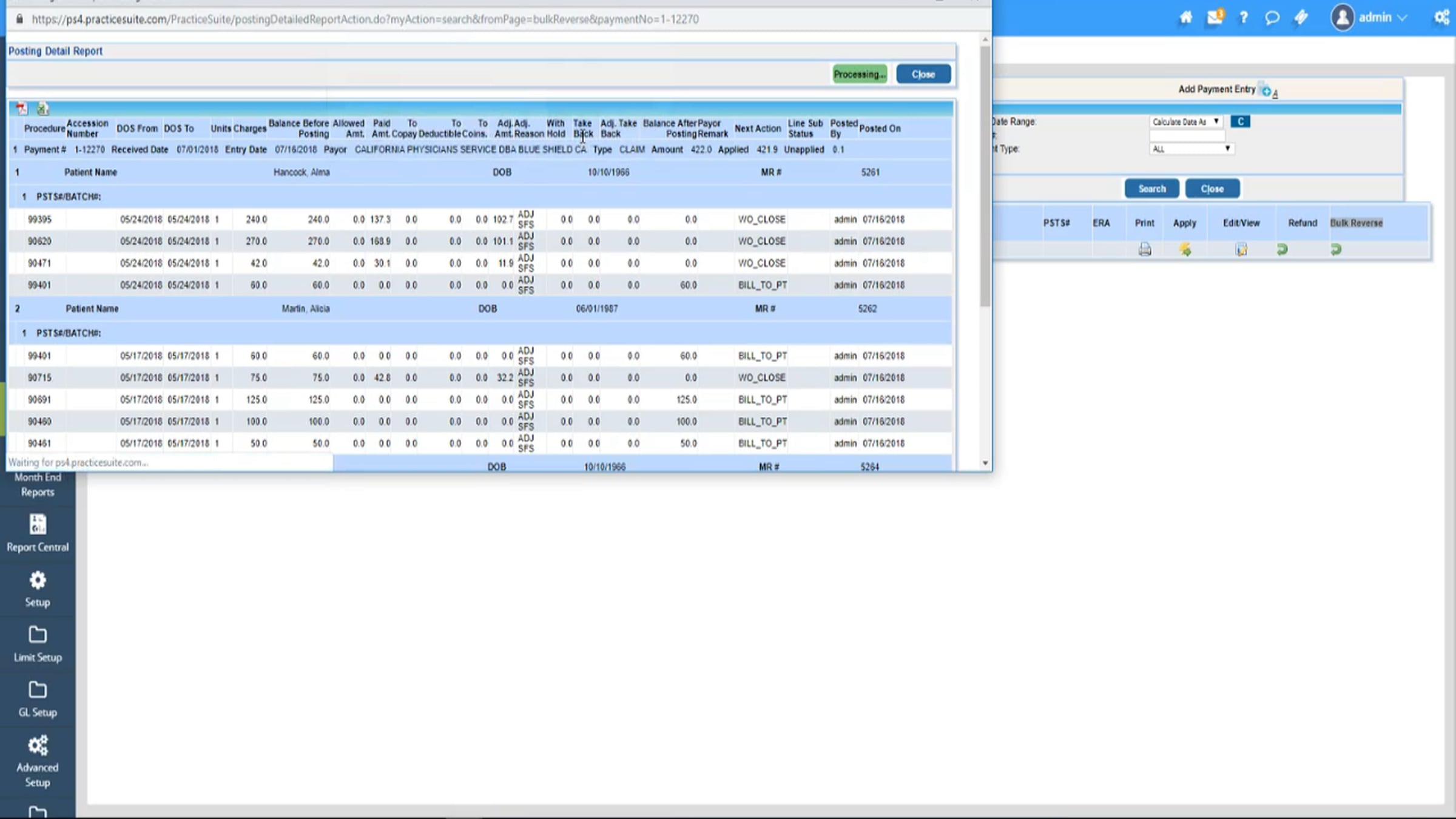This screenshot has height=819, width=1456.
Task: Click the Refund green arrow icon
Action: pos(1282,249)
